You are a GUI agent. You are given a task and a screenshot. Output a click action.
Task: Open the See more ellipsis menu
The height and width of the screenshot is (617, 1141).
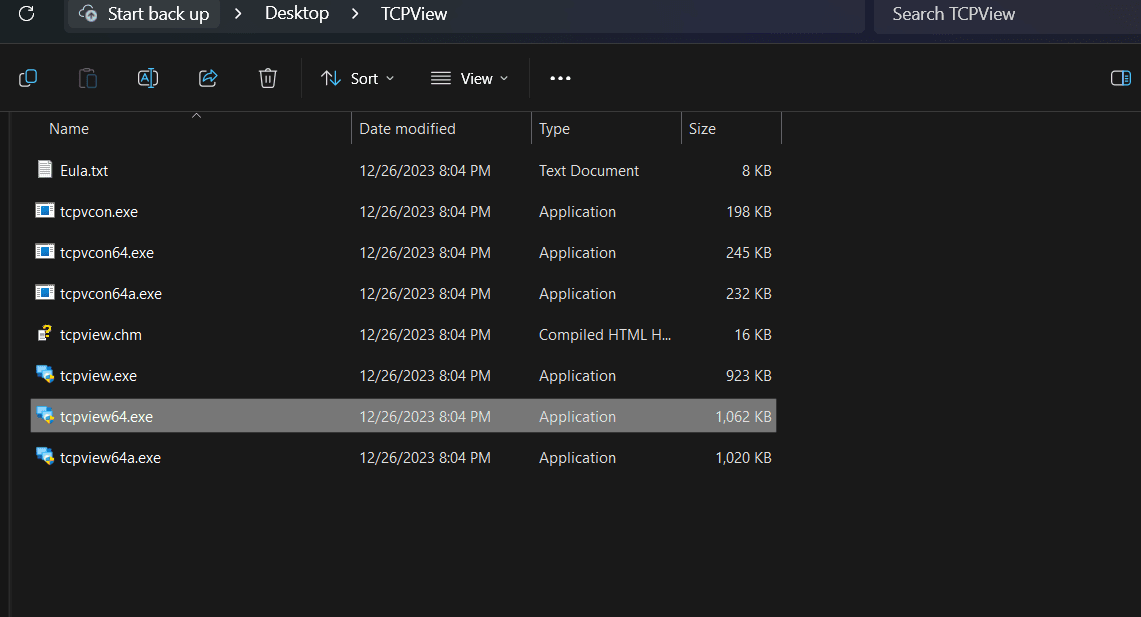click(560, 78)
